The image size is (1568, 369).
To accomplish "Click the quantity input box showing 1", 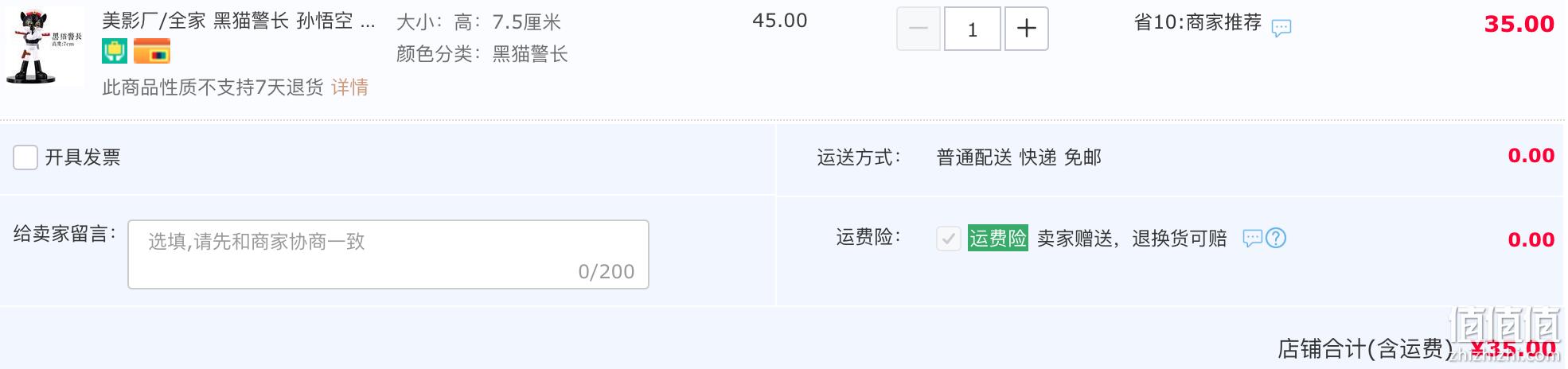I will [973, 29].
